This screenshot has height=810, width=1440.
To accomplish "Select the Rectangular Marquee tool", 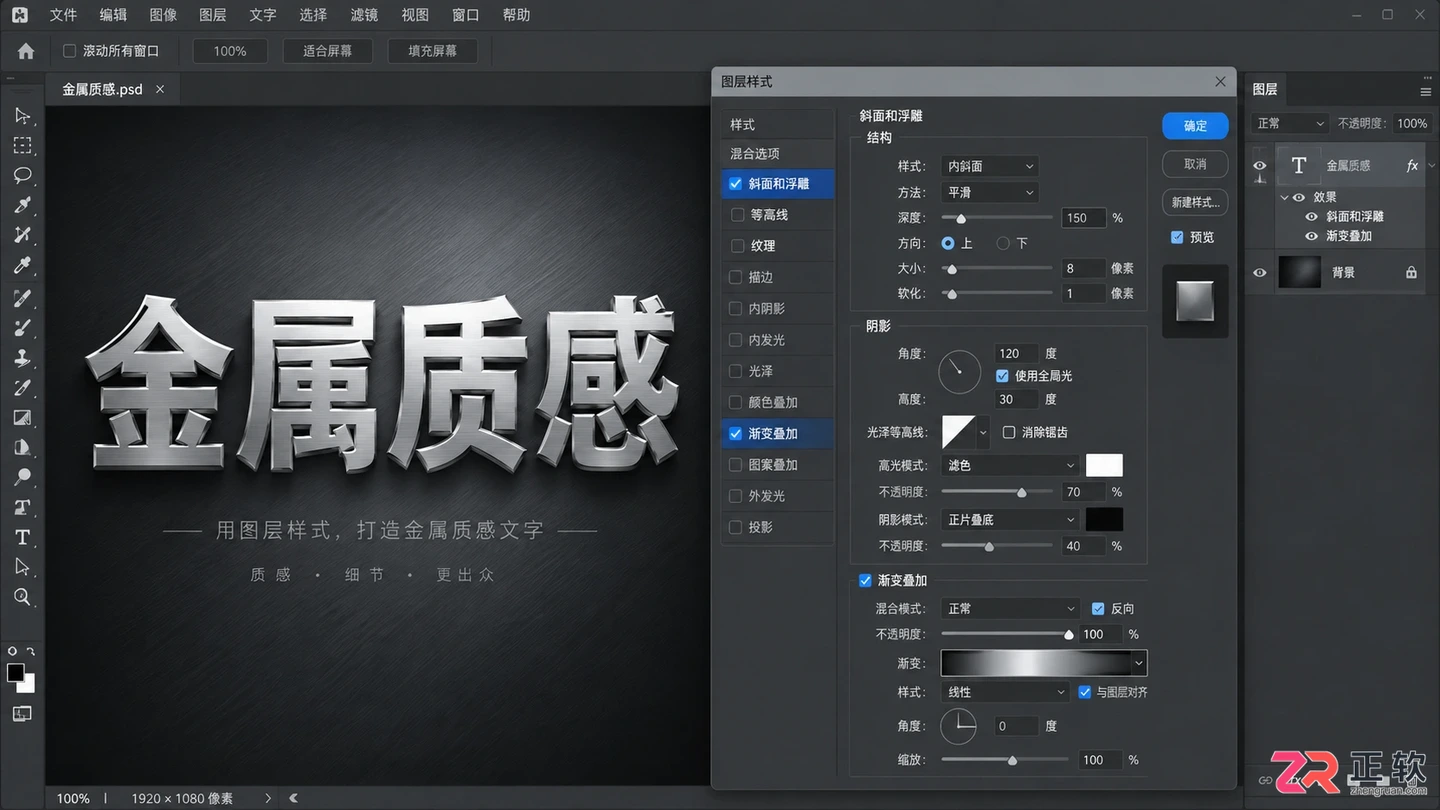I will coord(22,146).
